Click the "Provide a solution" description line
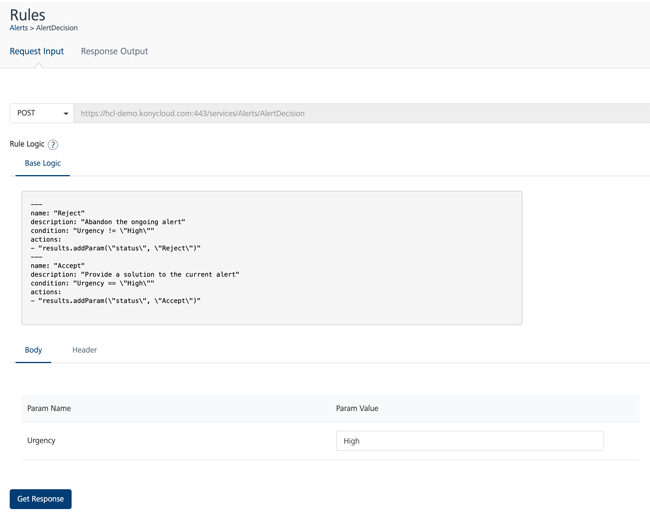This screenshot has height=516, width=650. [135, 274]
